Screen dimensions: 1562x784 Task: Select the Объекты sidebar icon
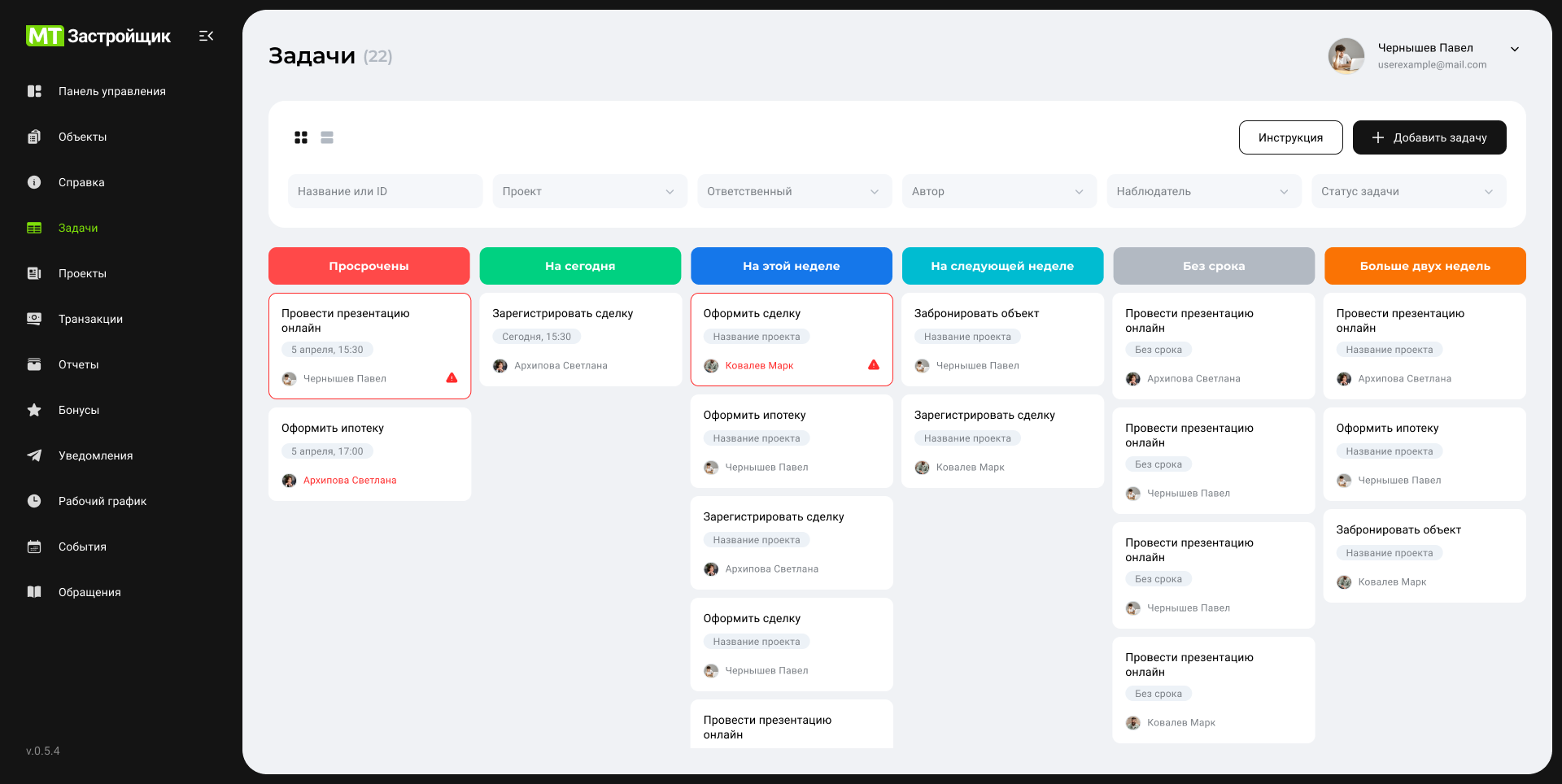pyautogui.click(x=34, y=137)
